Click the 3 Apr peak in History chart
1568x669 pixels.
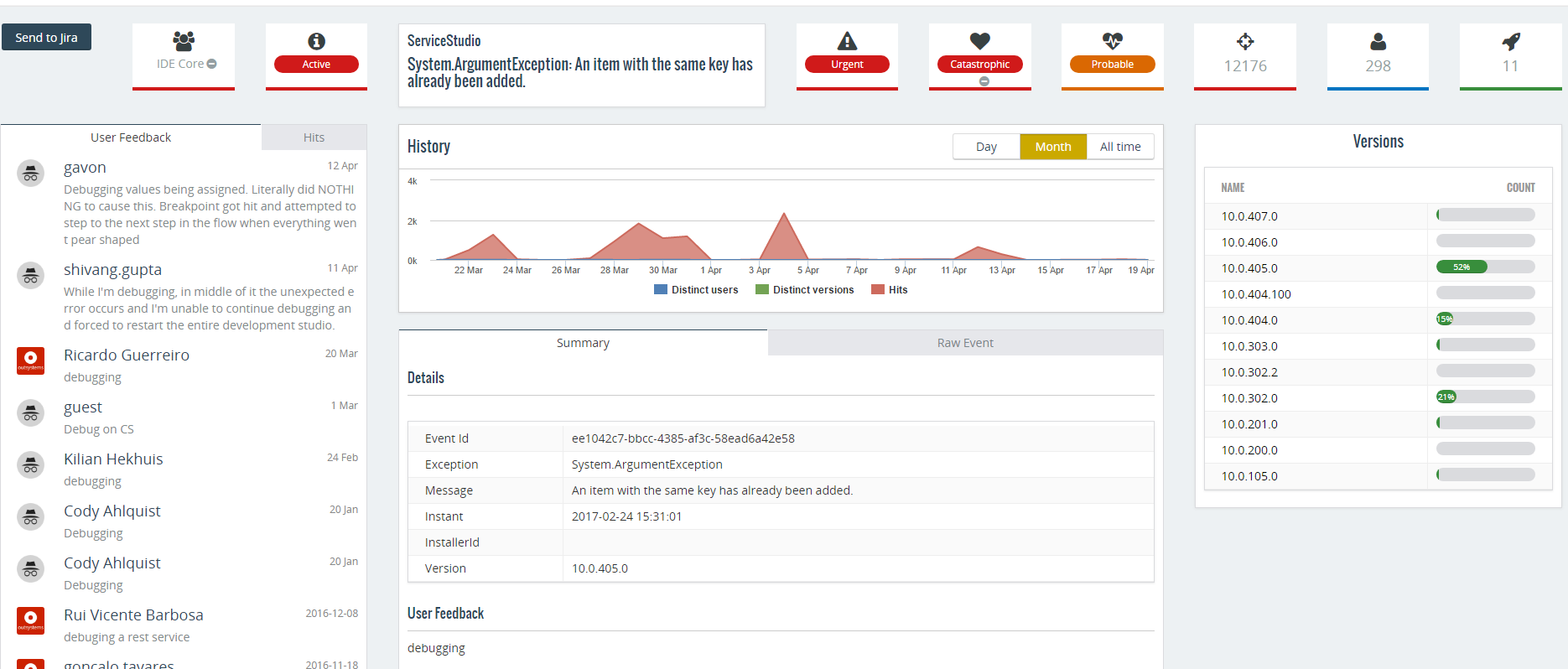pyautogui.click(x=784, y=215)
